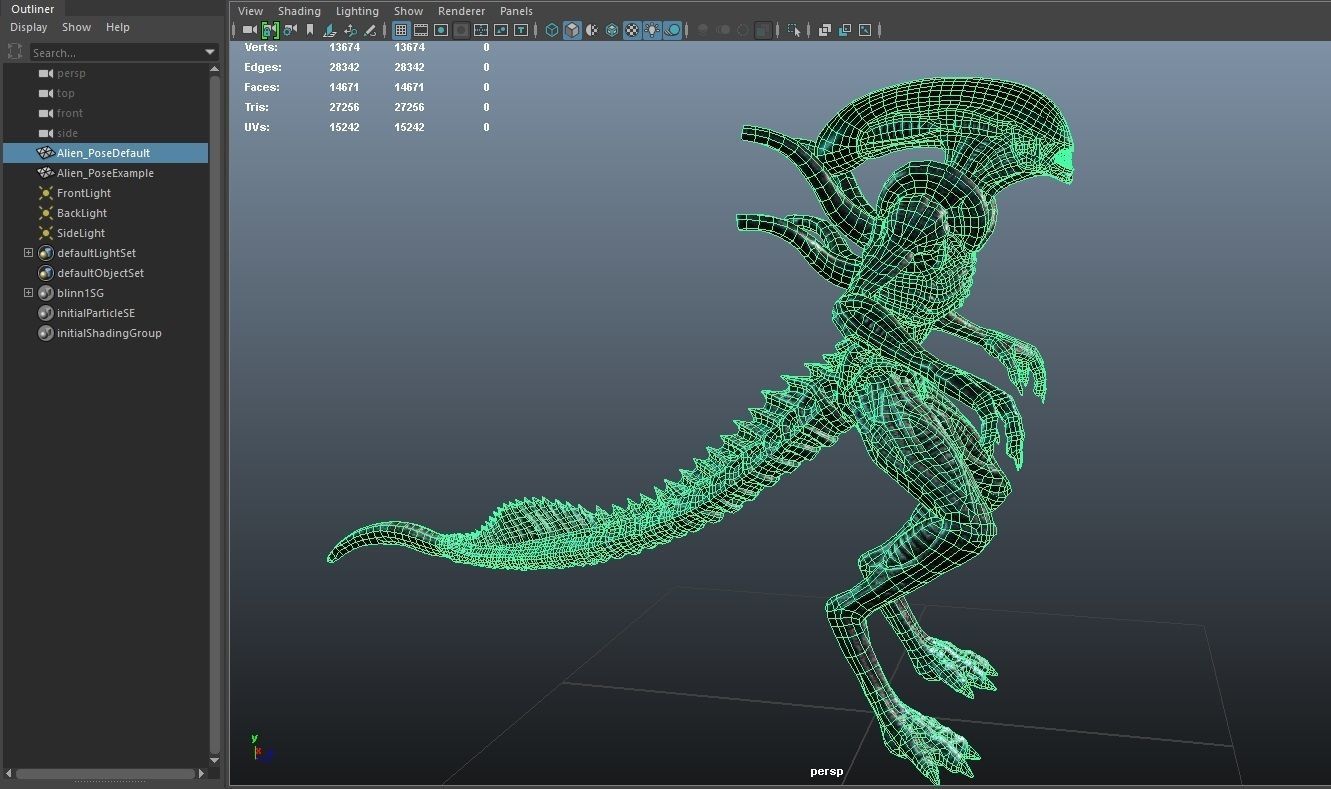Expand the defaultLightSet node
Image resolution: width=1331 pixels, height=789 pixels.
click(29, 253)
